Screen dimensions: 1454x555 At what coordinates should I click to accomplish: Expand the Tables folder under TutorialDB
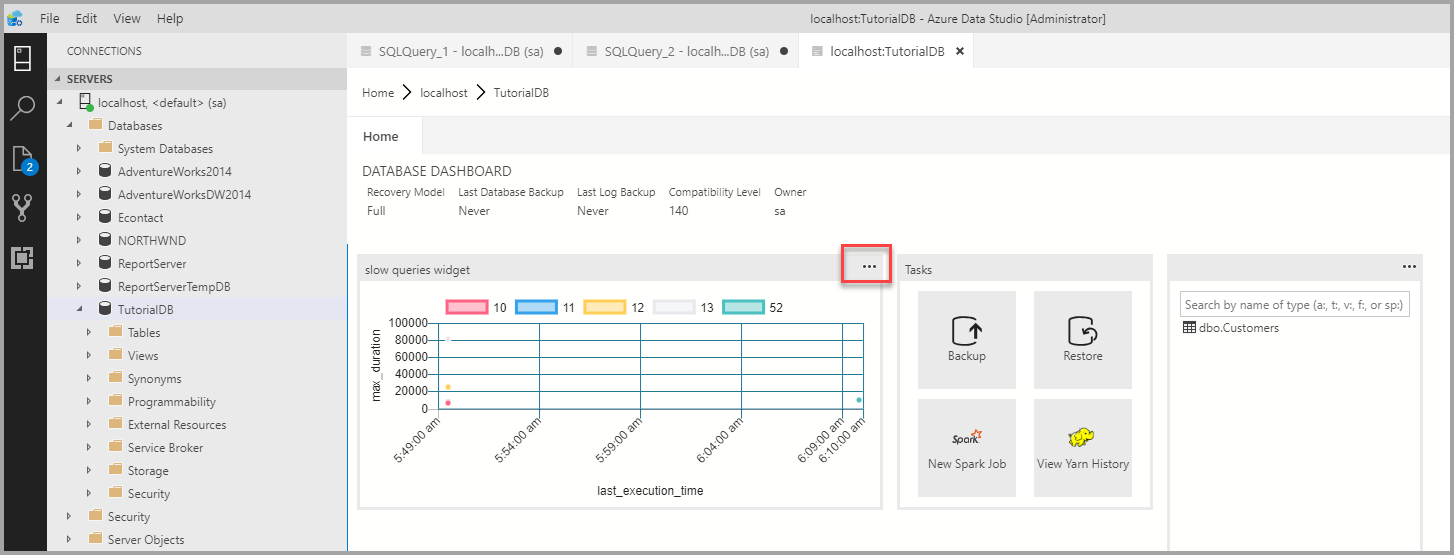pyautogui.click(x=90, y=332)
